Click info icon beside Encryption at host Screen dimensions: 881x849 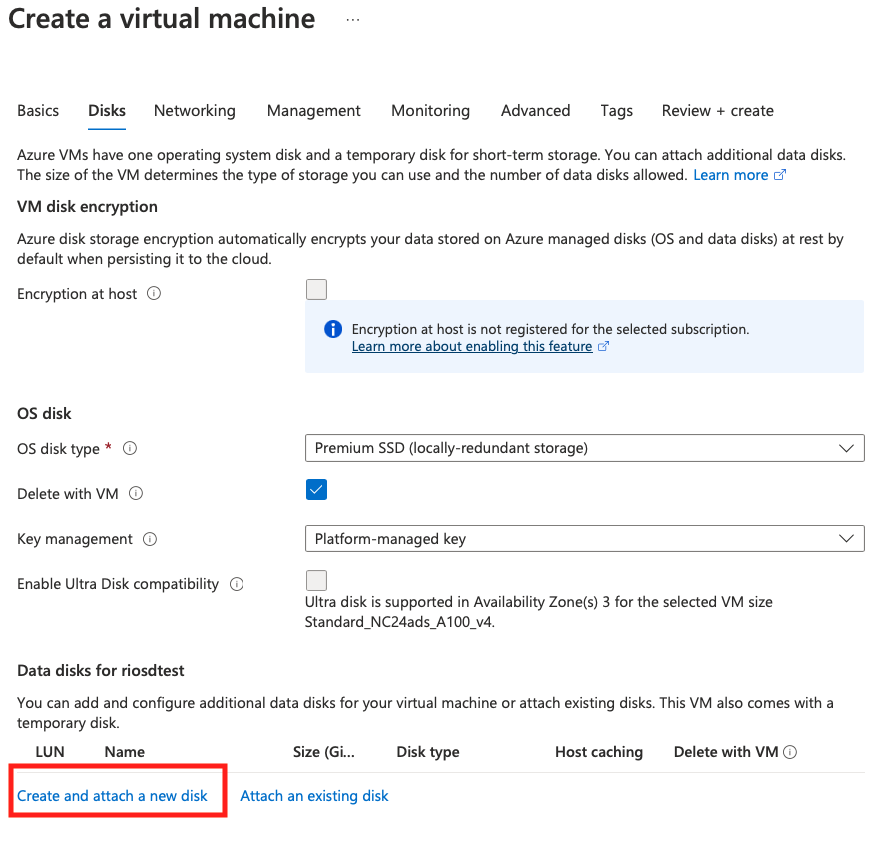pyautogui.click(x=154, y=294)
